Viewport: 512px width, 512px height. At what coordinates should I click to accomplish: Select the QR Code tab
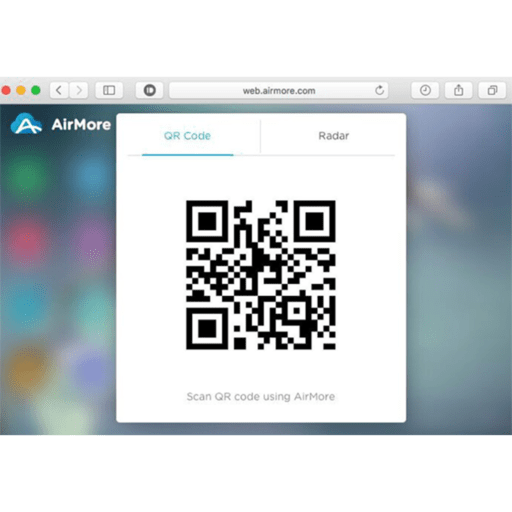[x=187, y=136]
